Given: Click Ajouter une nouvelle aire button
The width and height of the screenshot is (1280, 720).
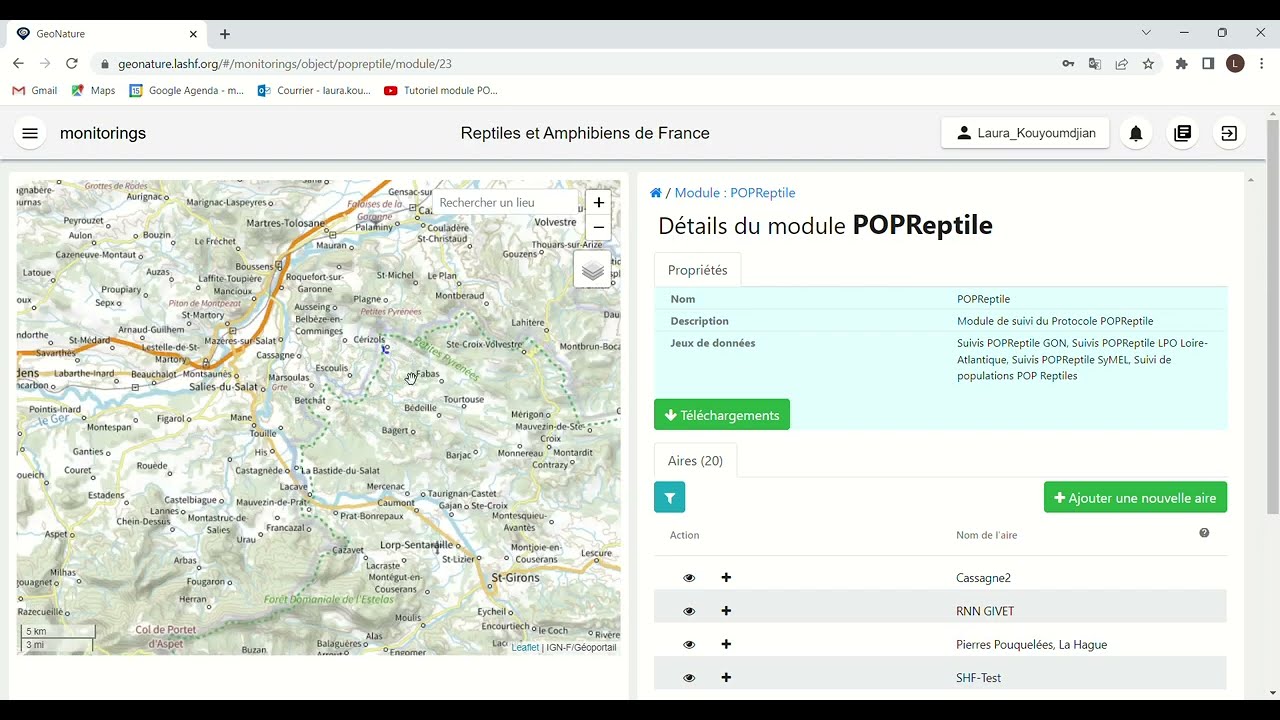Looking at the screenshot, I should click(x=1135, y=498).
